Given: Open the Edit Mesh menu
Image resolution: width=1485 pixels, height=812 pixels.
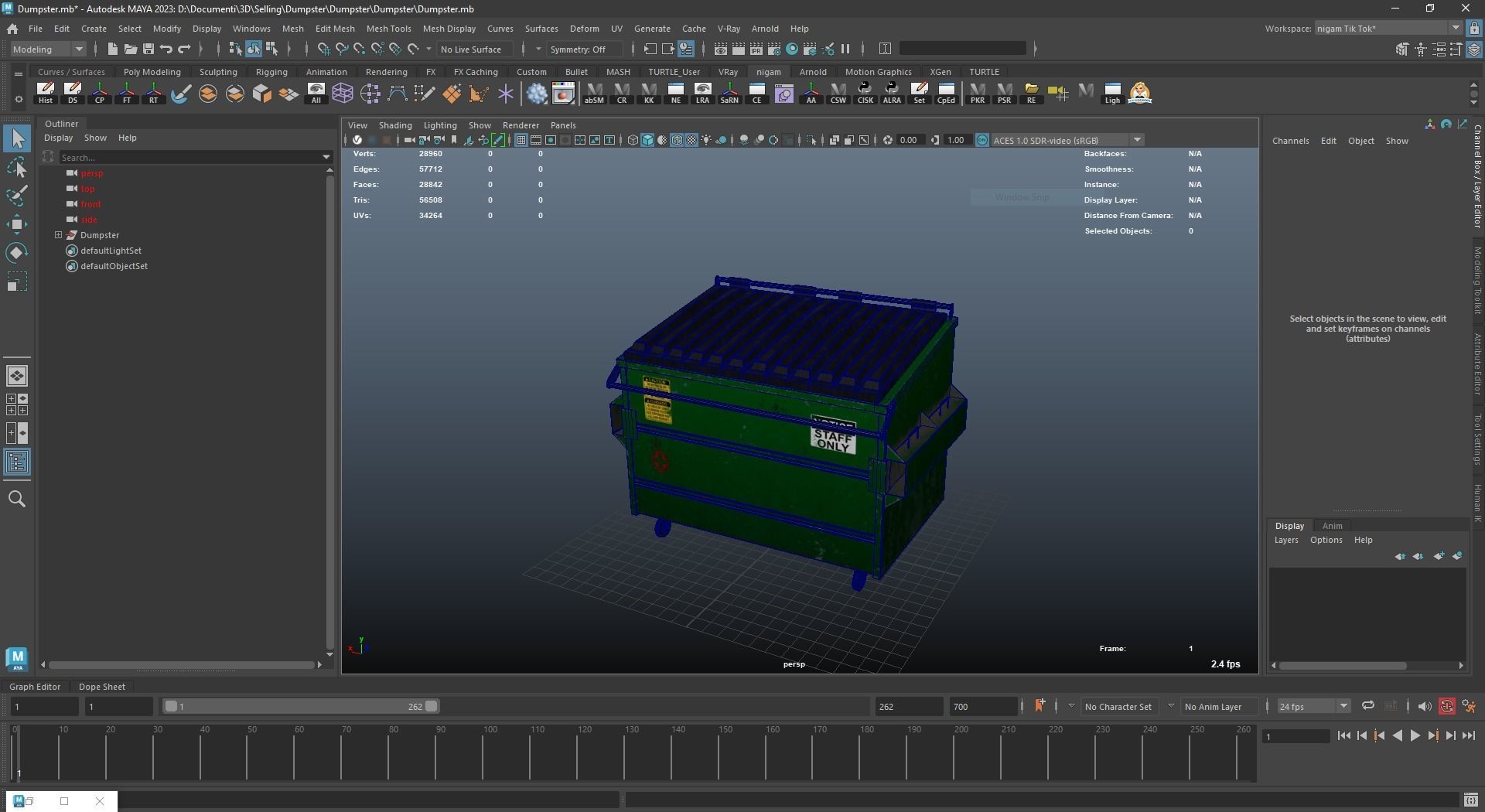Looking at the screenshot, I should coord(334,29).
